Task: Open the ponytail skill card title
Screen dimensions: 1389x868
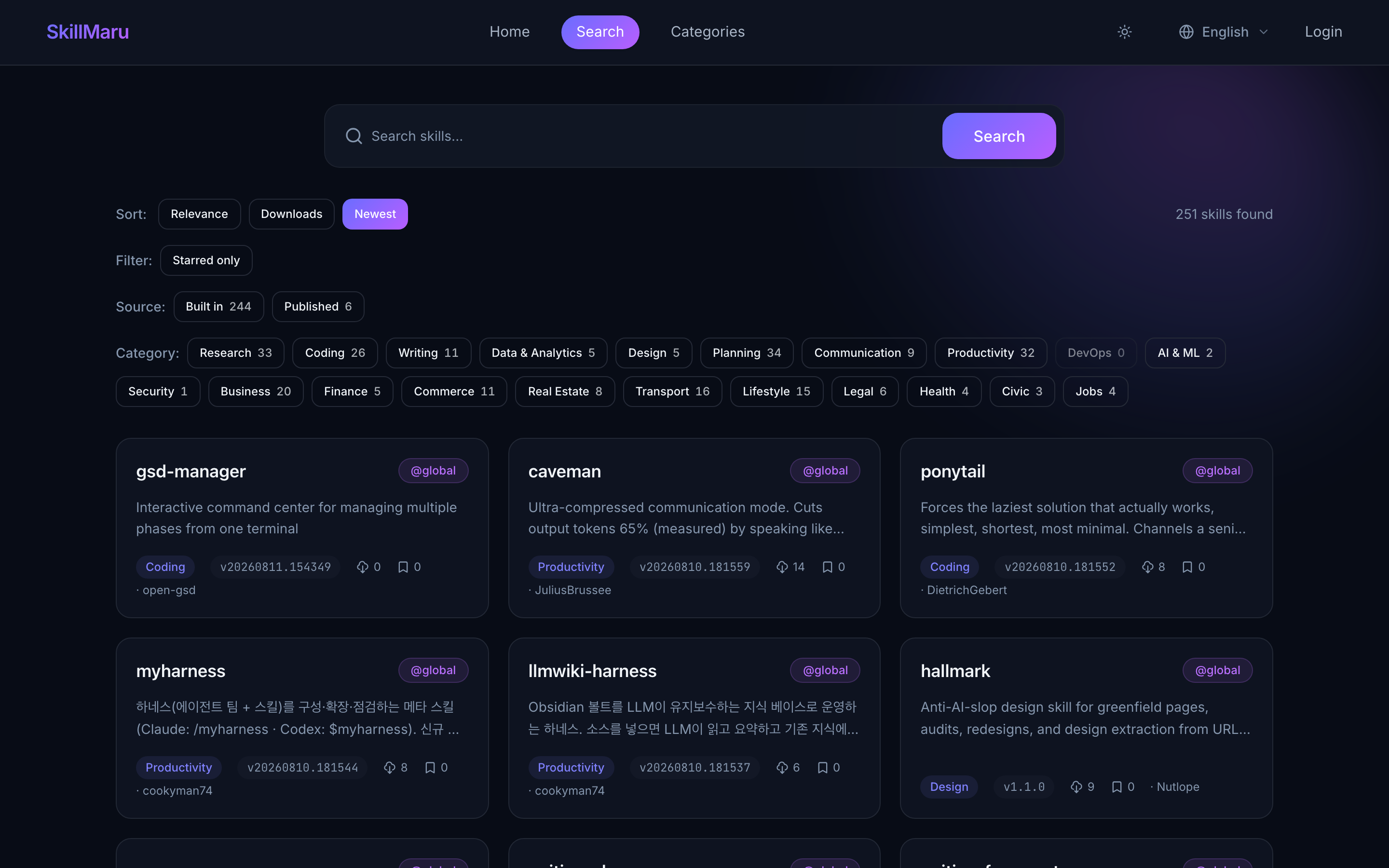Action: [x=953, y=471]
